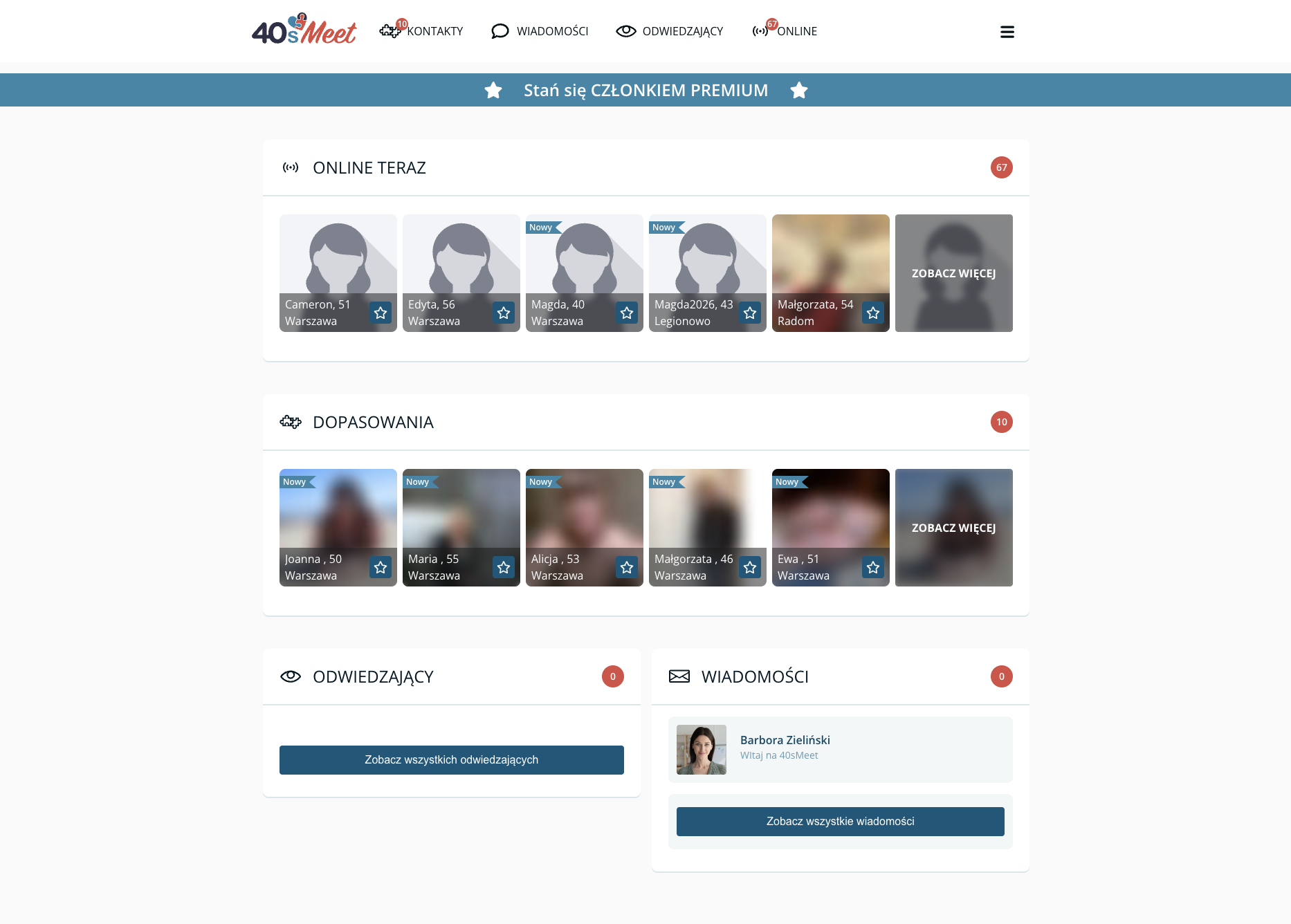Click the Wiadomości envelope icon

click(x=679, y=676)
